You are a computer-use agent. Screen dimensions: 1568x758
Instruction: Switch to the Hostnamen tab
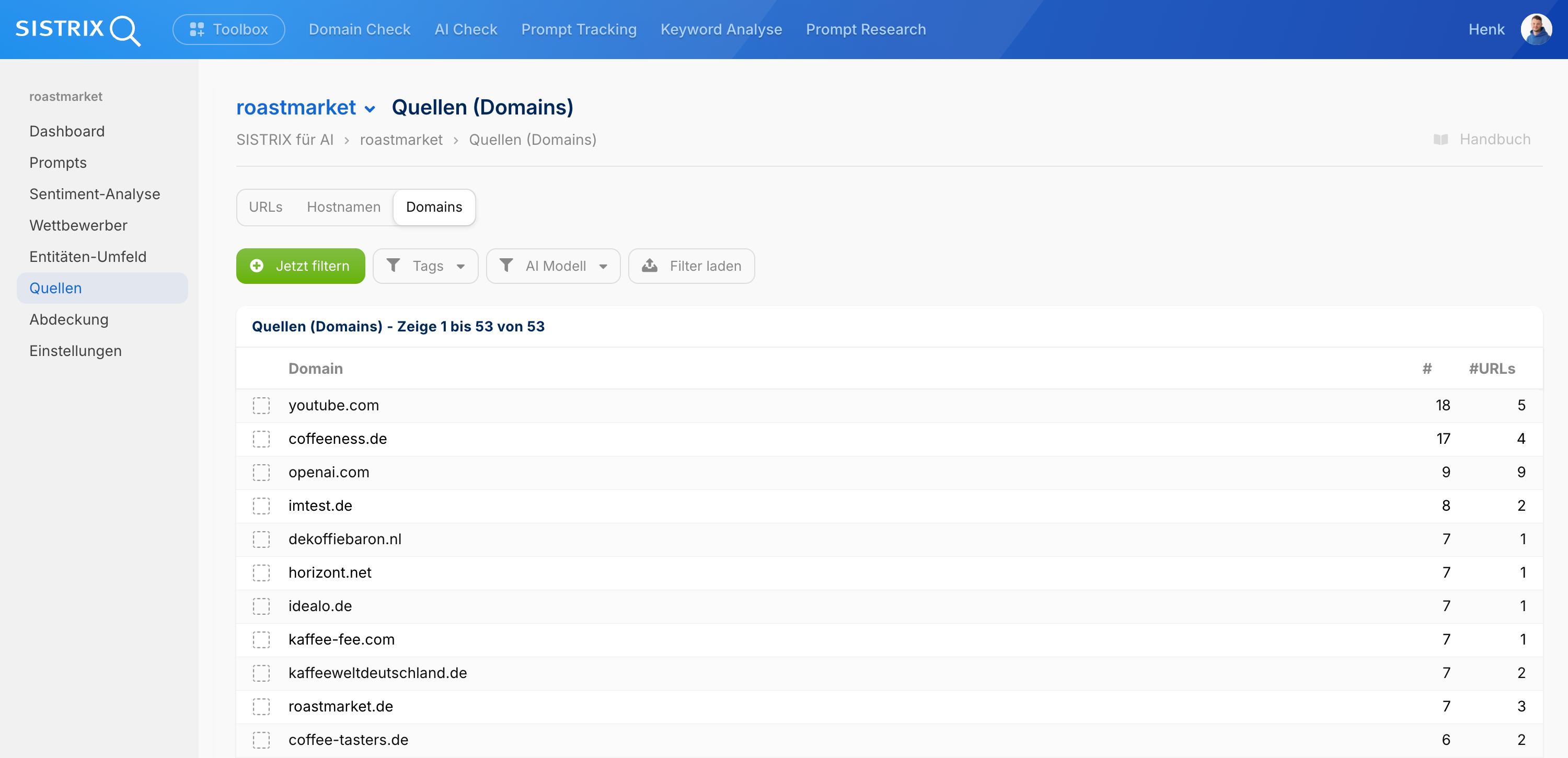pyautogui.click(x=343, y=207)
